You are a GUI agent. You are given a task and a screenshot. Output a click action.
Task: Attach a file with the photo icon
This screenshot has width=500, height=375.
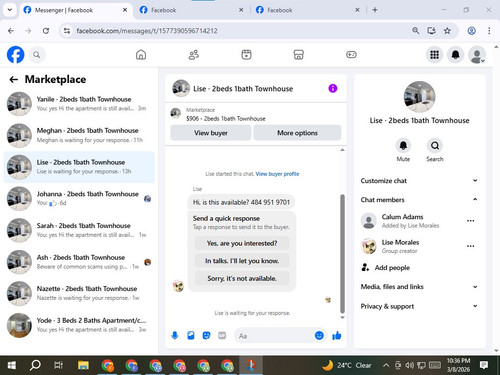(191, 335)
